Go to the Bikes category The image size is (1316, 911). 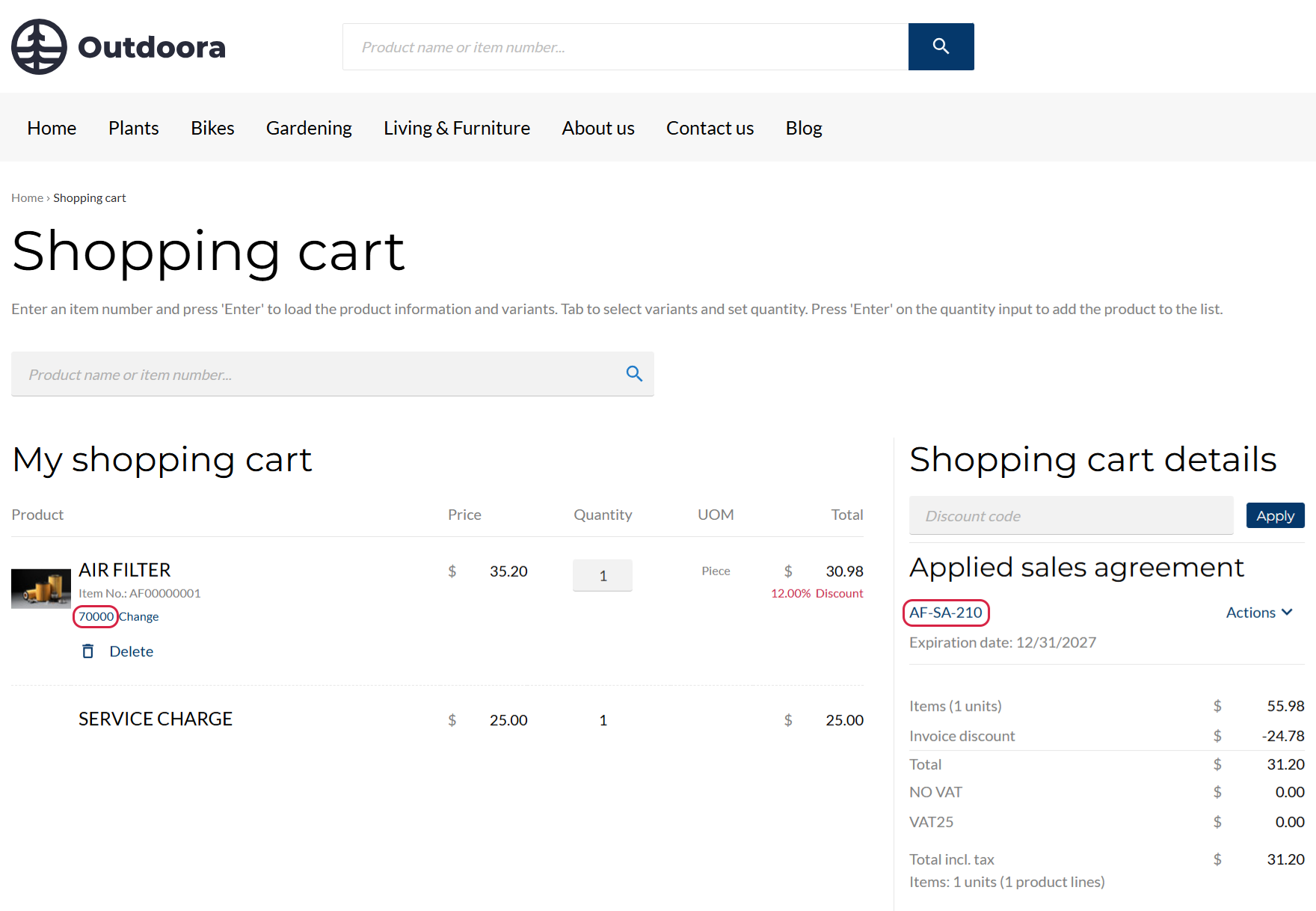[x=212, y=128]
